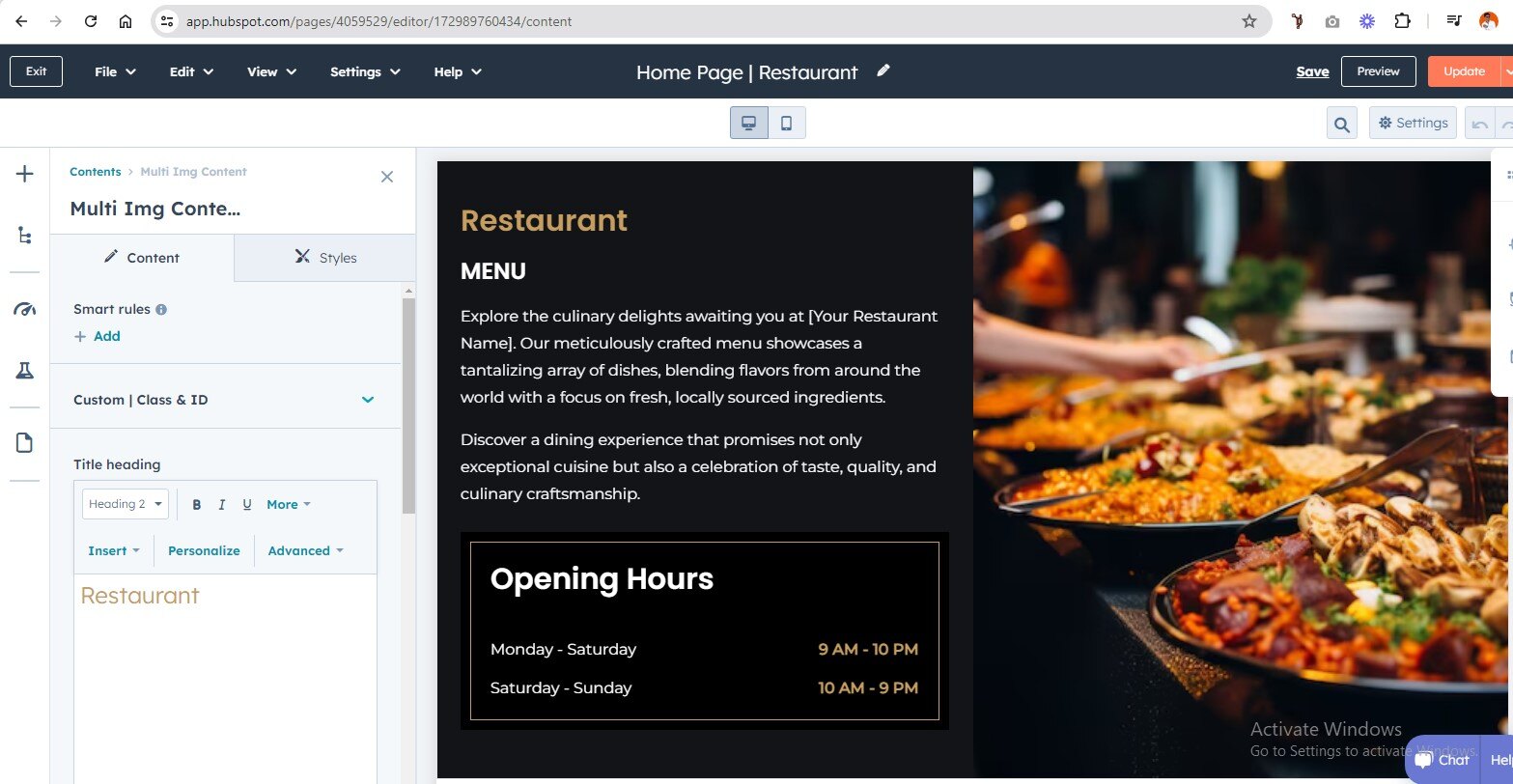Image resolution: width=1513 pixels, height=784 pixels.
Task: Click the undo arrow icon
Action: pyautogui.click(x=1479, y=124)
